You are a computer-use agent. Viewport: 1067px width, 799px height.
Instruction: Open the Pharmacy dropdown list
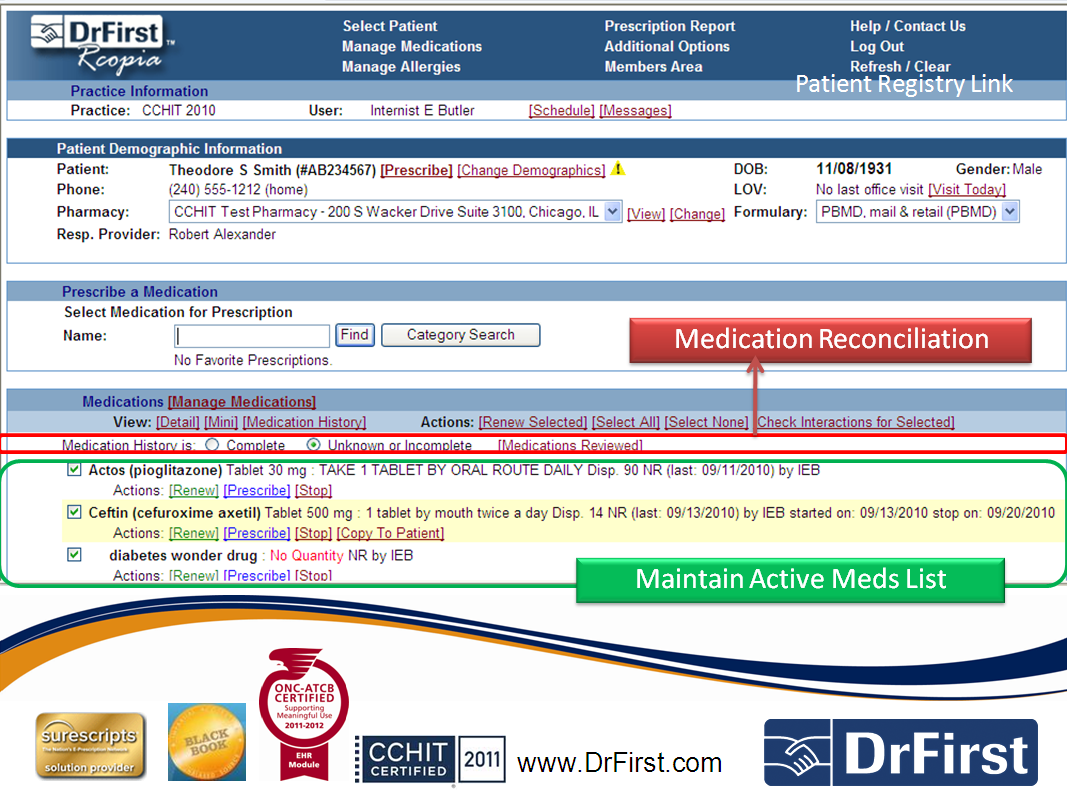click(612, 212)
